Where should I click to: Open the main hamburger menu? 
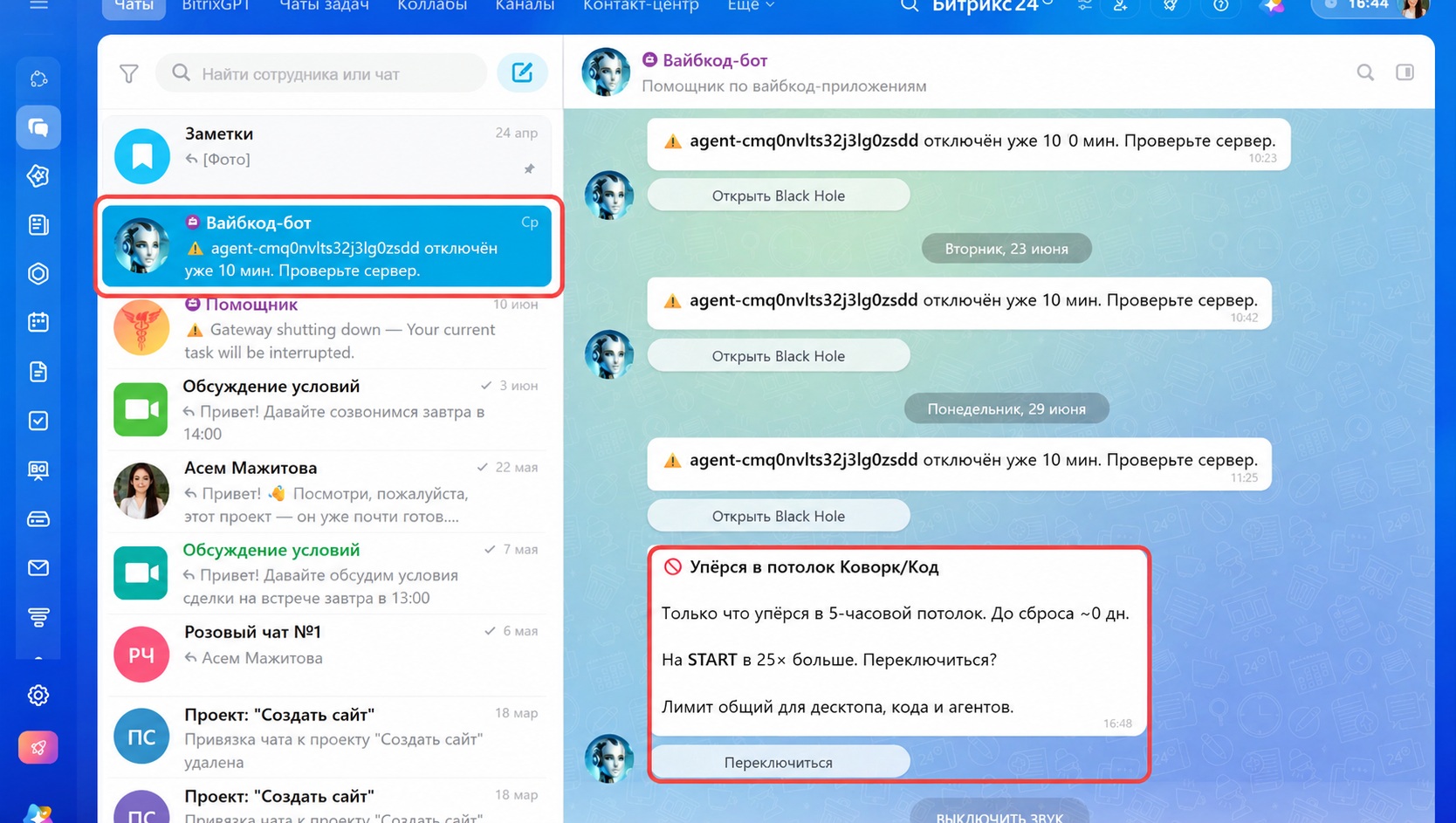tap(38, 5)
